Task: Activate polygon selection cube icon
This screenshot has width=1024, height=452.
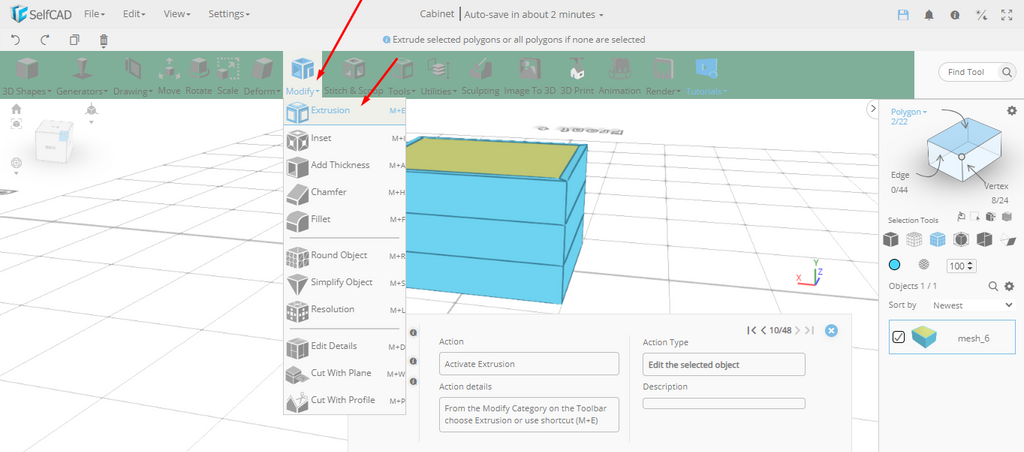Action: (937, 239)
